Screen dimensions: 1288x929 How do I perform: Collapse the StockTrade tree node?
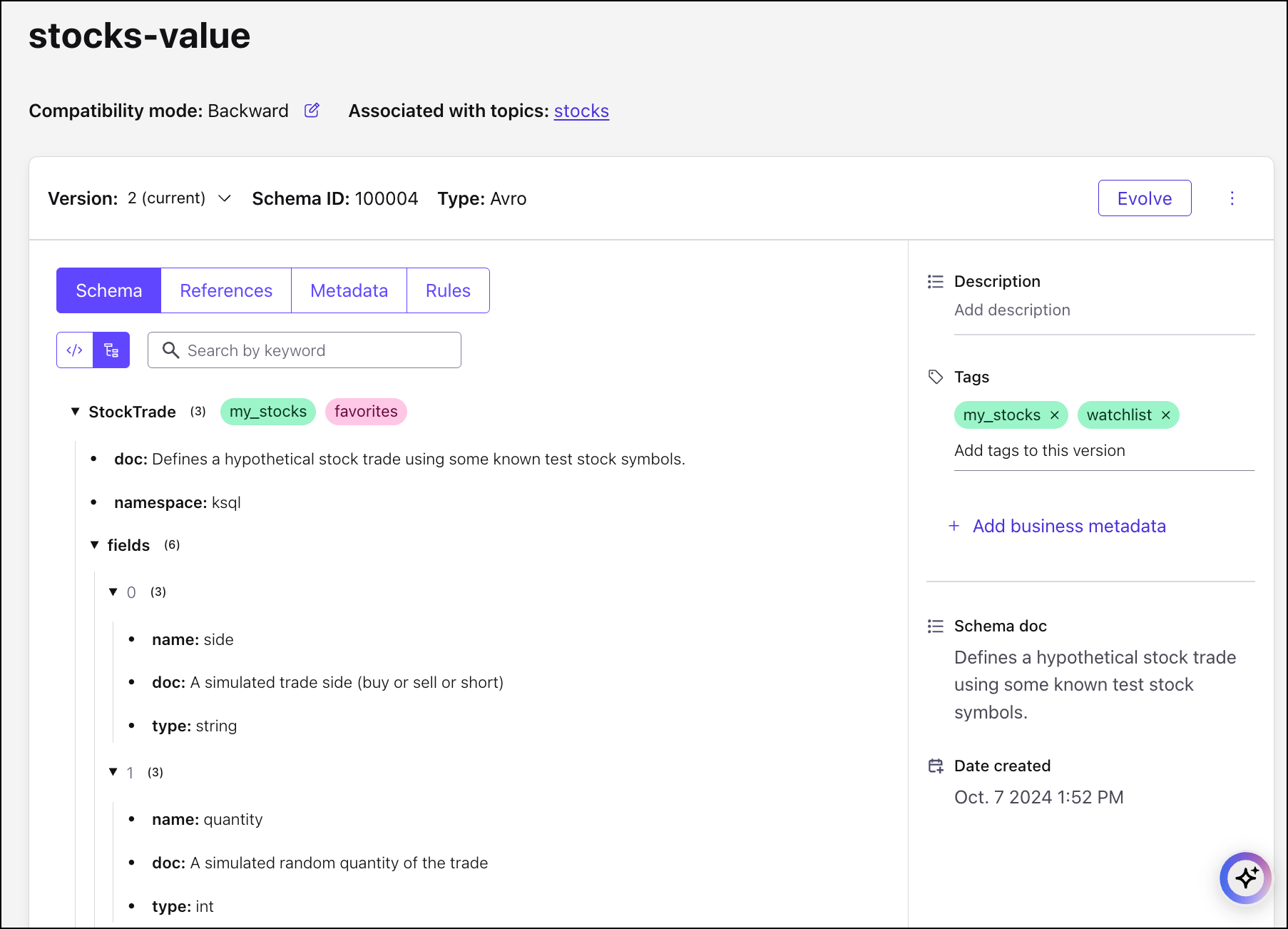pyautogui.click(x=75, y=412)
